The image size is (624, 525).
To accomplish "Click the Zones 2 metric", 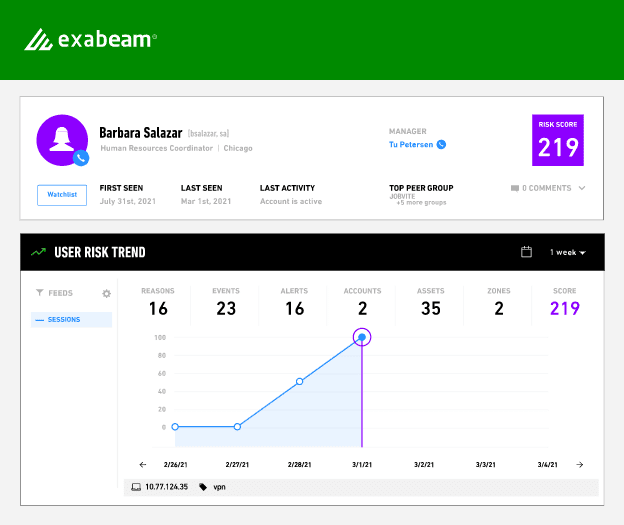I will click(499, 303).
